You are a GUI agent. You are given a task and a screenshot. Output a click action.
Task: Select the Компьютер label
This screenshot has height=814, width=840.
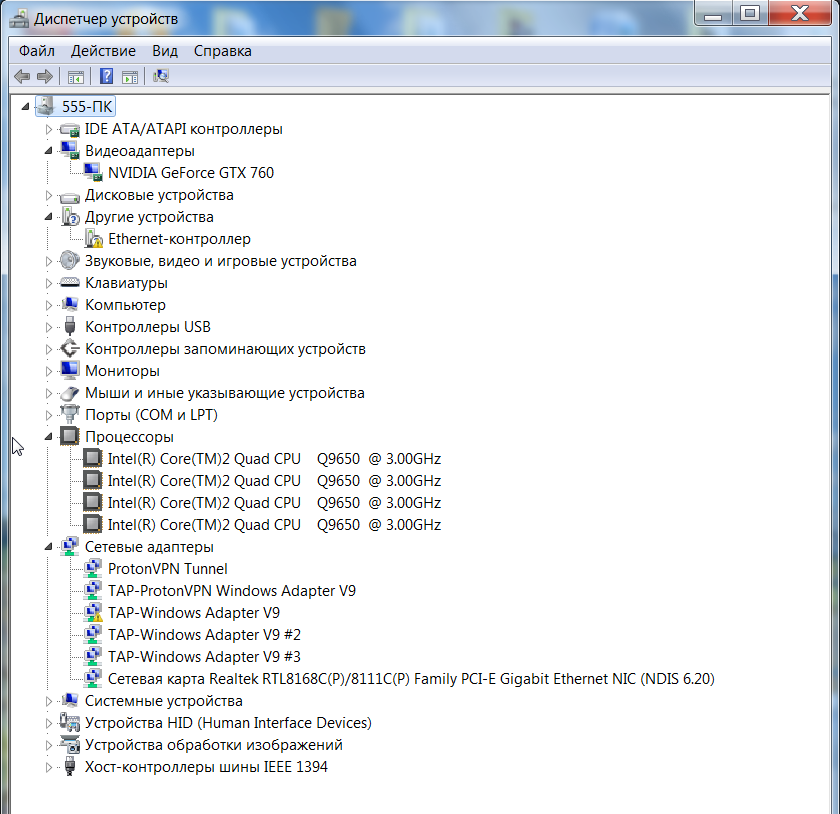(125, 304)
